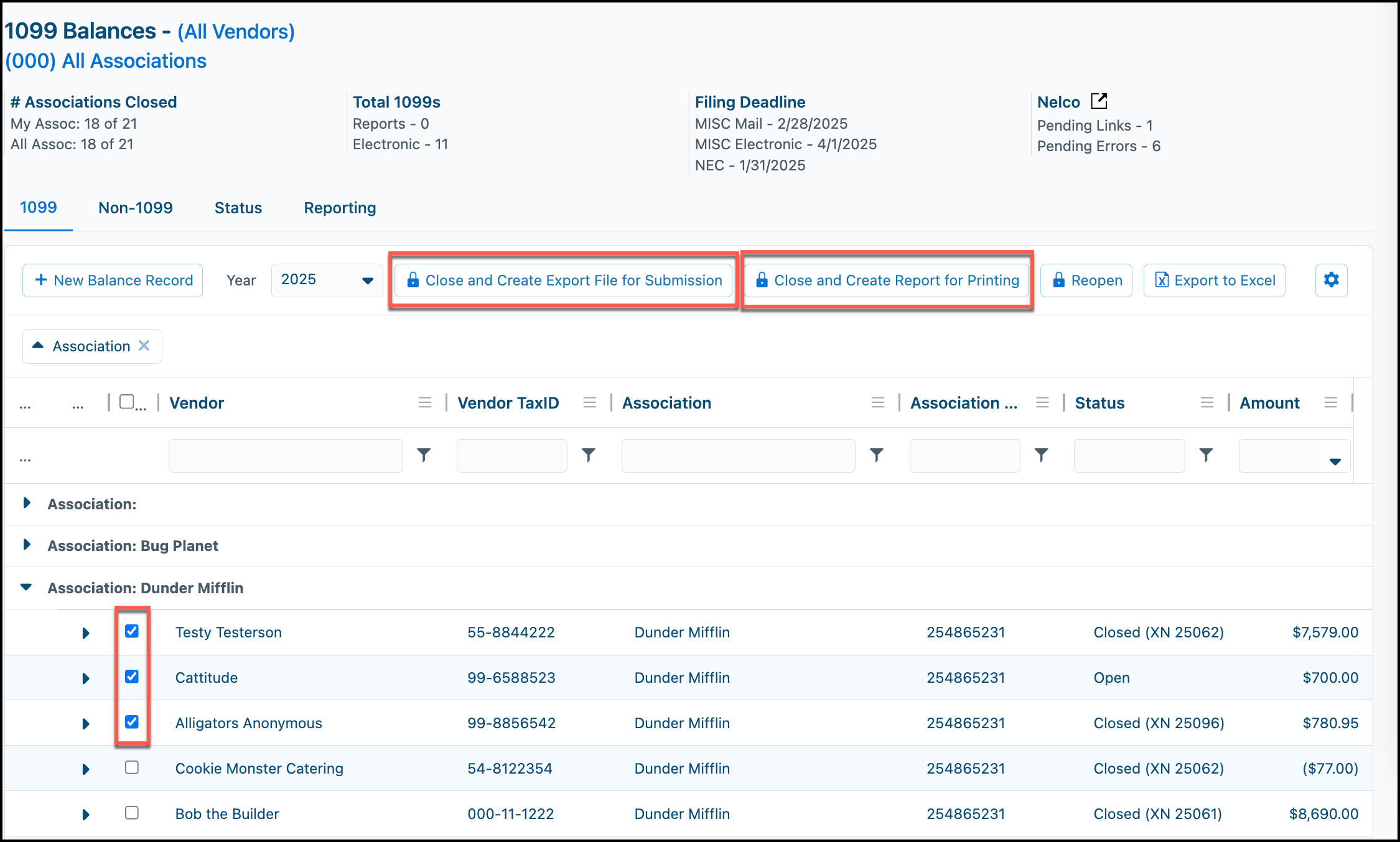Open the Vendor column hamburger menu
Image resolution: width=1400 pixels, height=842 pixels.
pyautogui.click(x=425, y=402)
